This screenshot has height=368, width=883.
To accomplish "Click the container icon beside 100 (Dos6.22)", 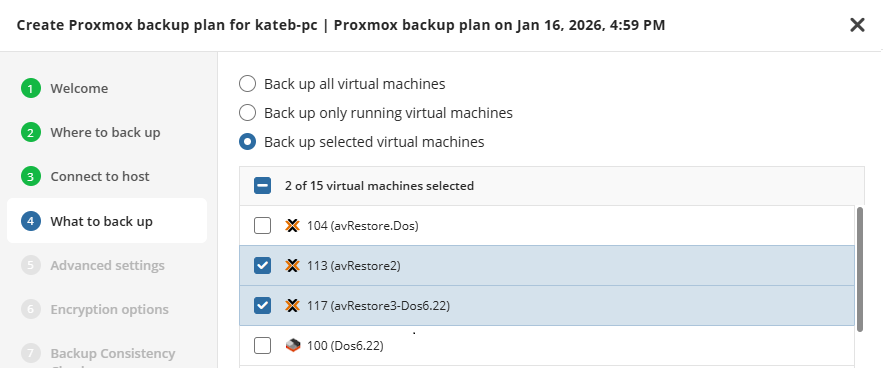I will [x=292, y=345].
